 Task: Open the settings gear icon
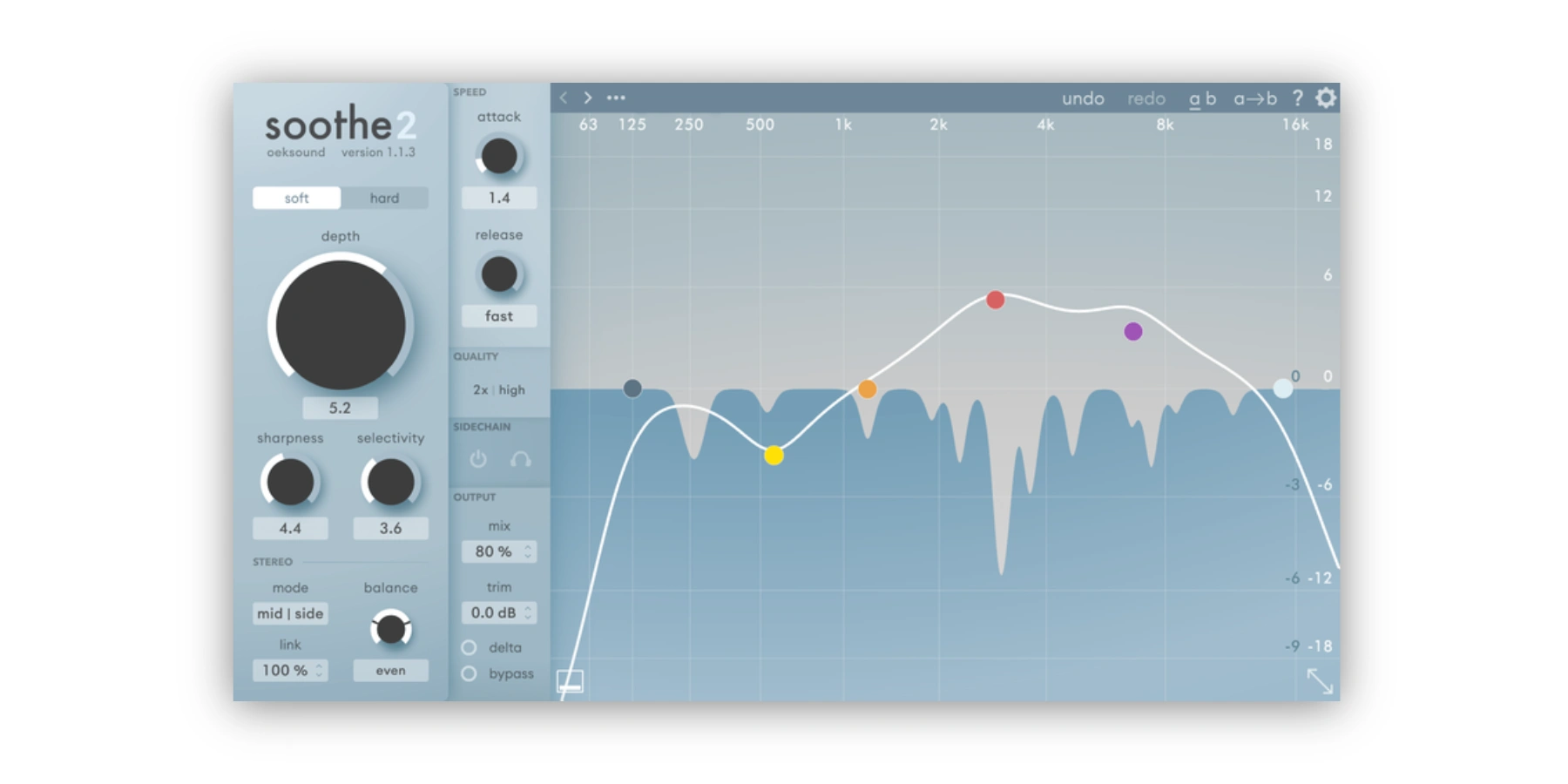click(x=1325, y=98)
